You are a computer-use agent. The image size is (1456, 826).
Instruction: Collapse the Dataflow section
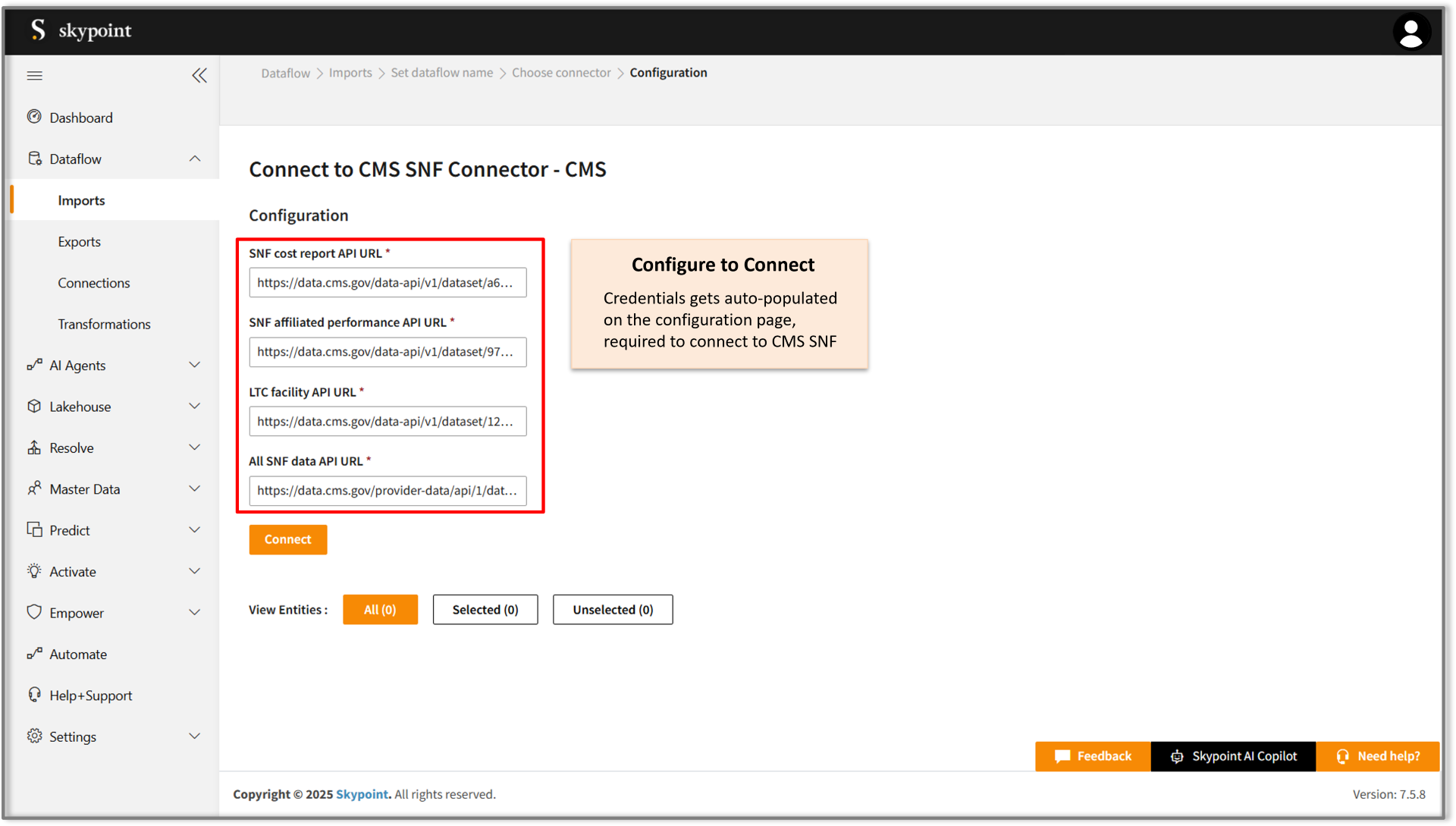[194, 159]
